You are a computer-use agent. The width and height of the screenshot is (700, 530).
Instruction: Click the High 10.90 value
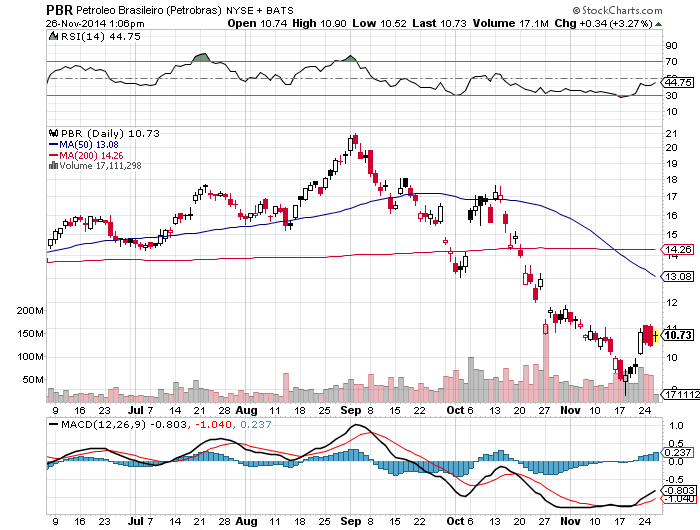pos(319,24)
